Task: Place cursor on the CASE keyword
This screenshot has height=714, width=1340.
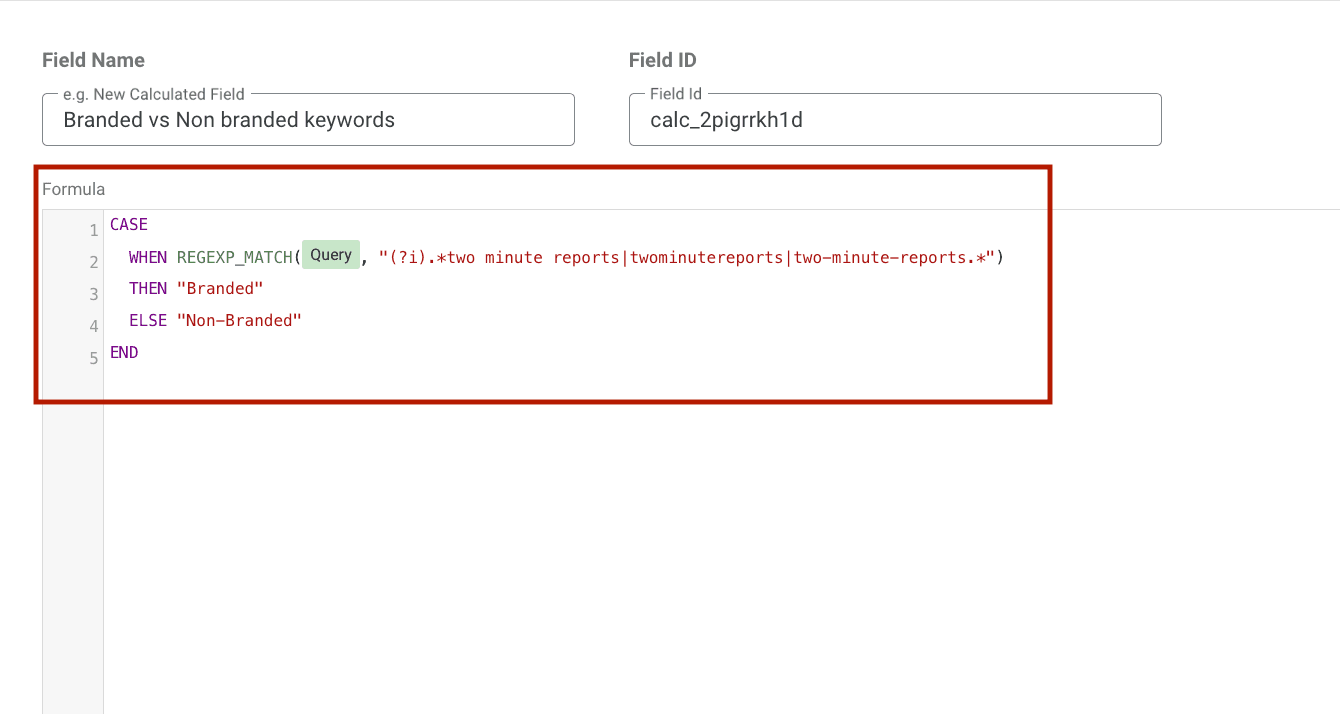Action: pos(128,224)
